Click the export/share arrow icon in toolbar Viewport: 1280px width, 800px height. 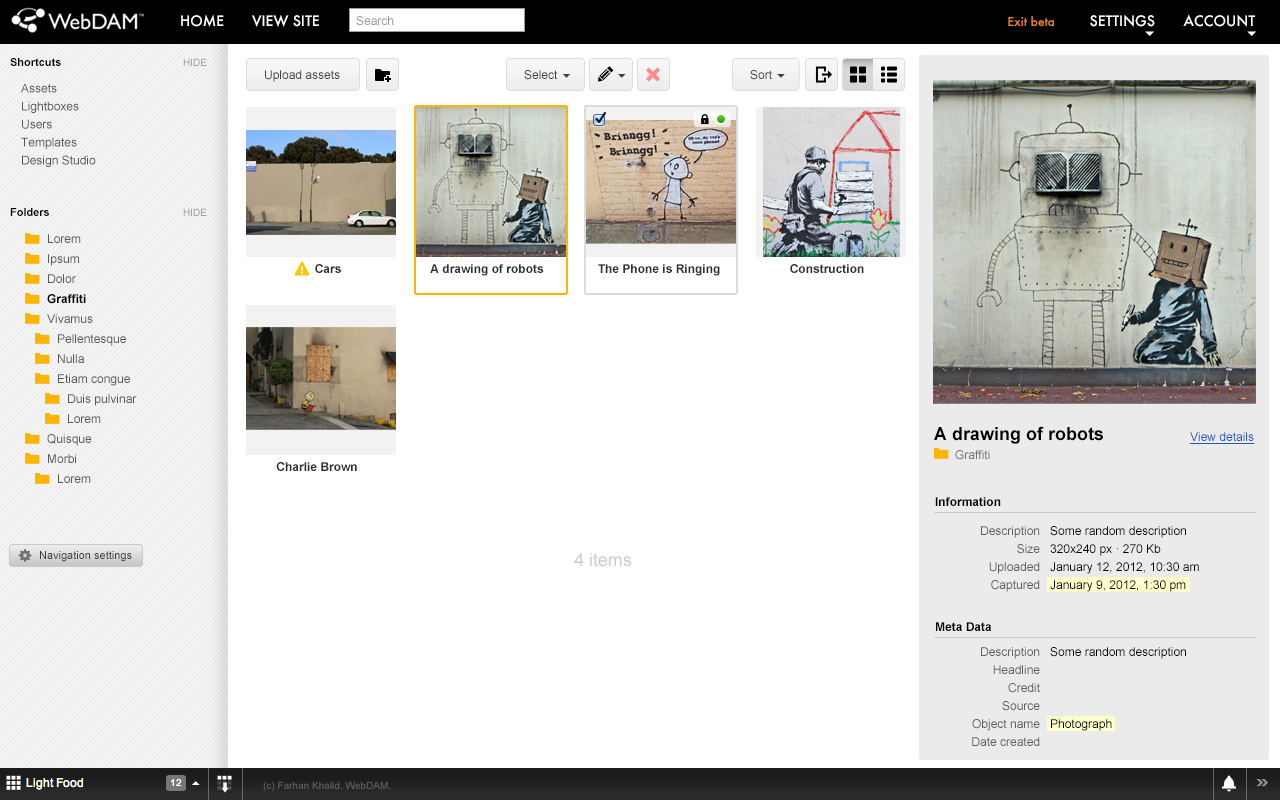pyautogui.click(x=822, y=75)
